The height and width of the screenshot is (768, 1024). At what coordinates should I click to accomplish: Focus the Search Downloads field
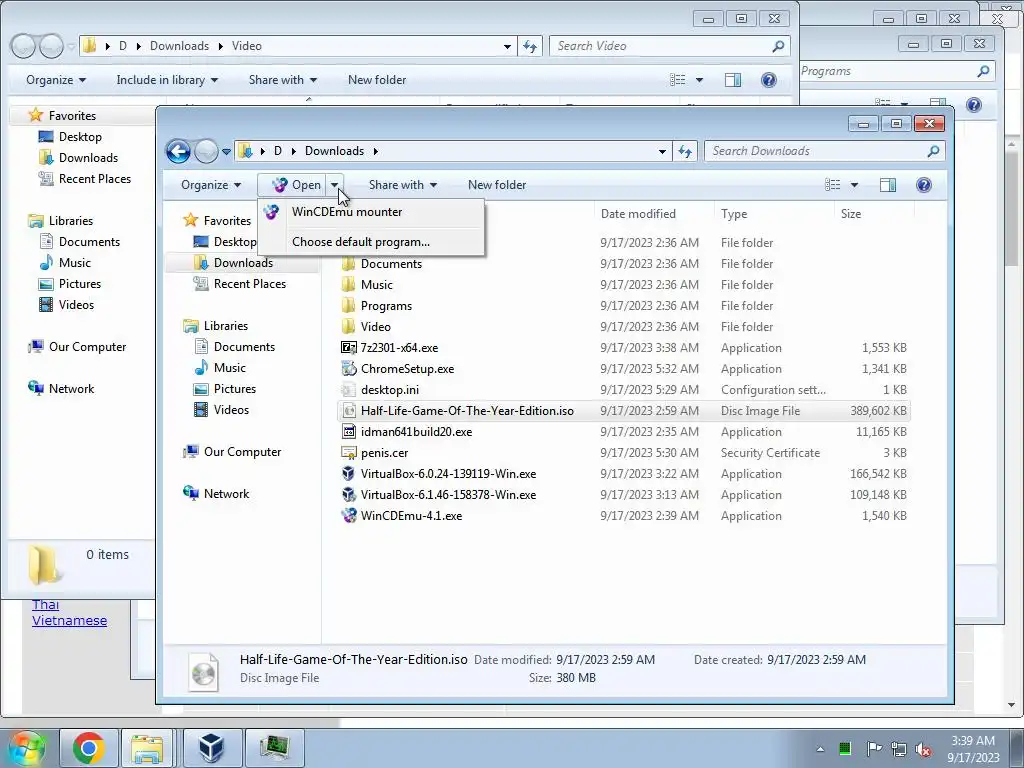824,151
